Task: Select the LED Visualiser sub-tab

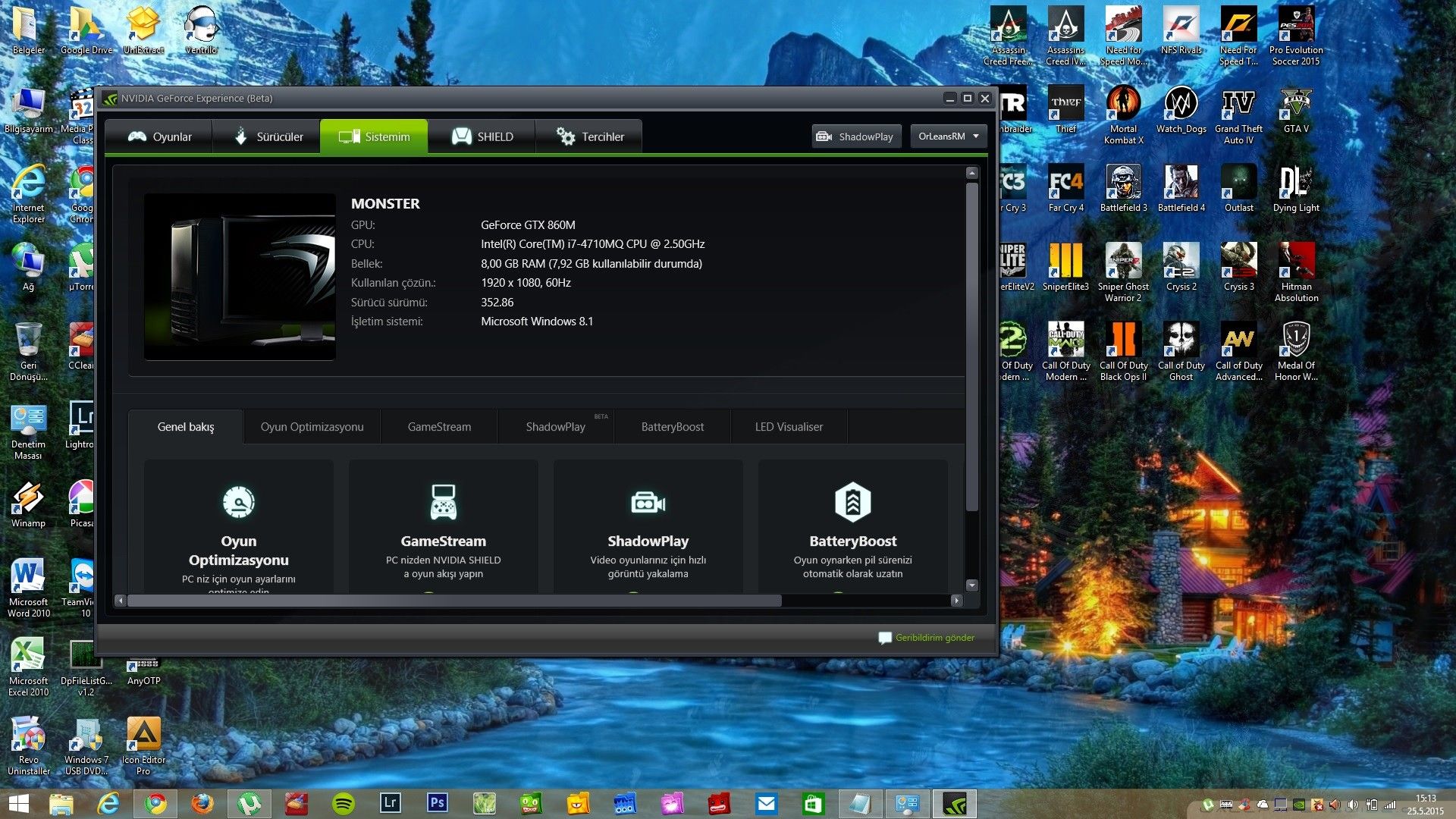Action: point(789,427)
